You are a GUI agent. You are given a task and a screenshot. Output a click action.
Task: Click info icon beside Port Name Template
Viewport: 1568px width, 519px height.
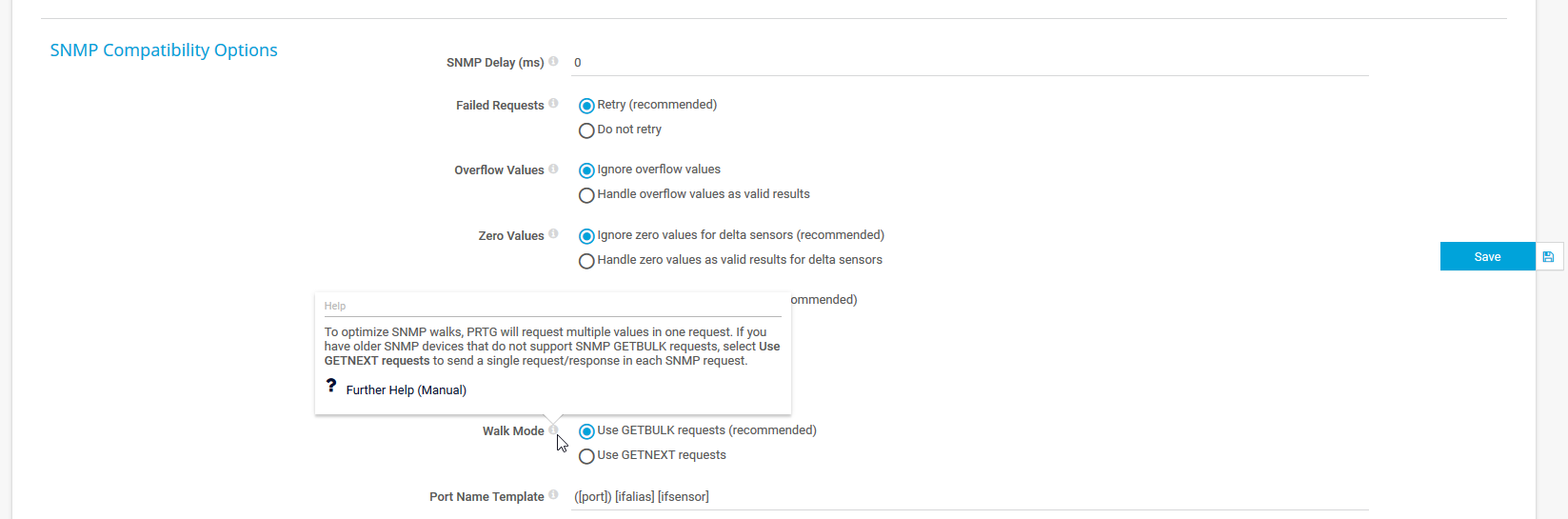[553, 495]
